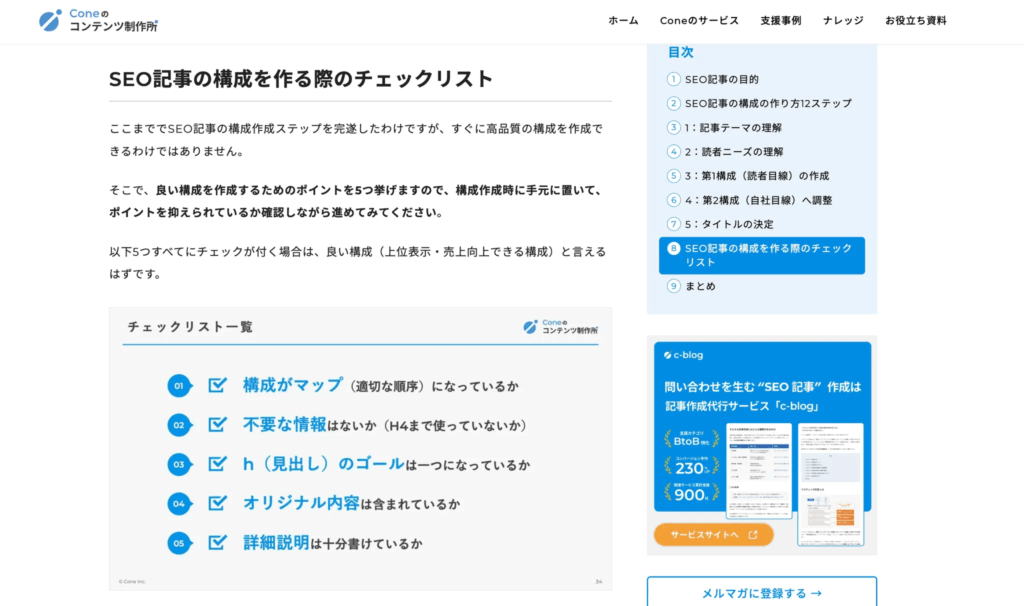
Task: Go to 3：第1構成（読者目線）の作成 section
Action: [757, 176]
